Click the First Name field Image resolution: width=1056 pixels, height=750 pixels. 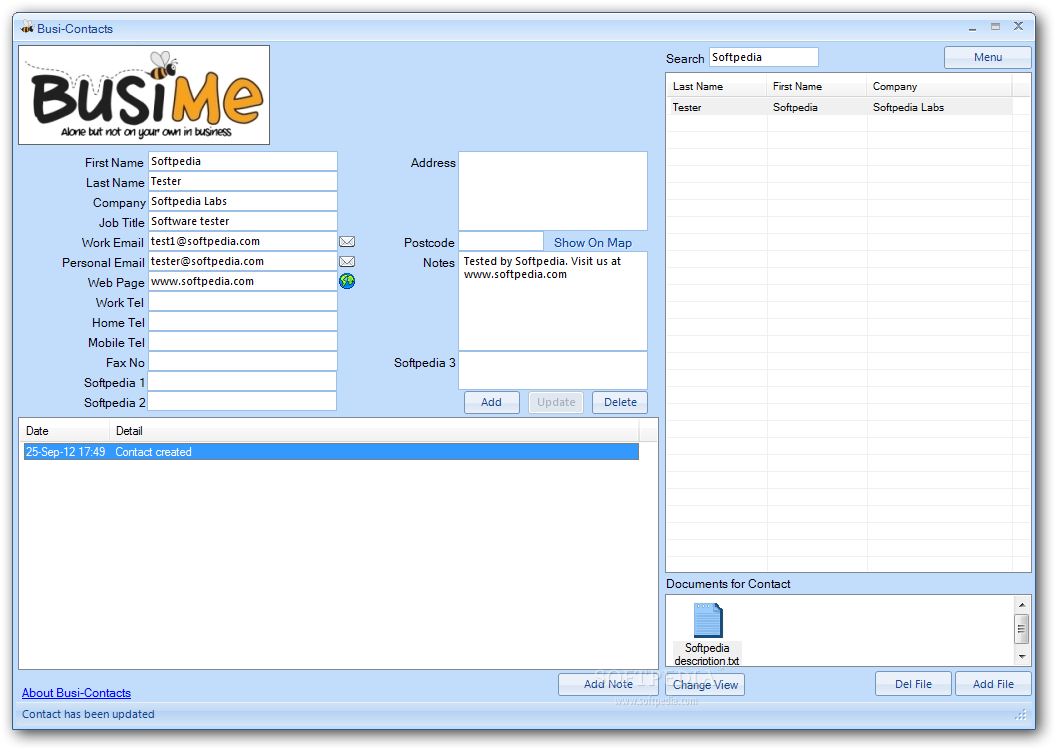point(242,162)
